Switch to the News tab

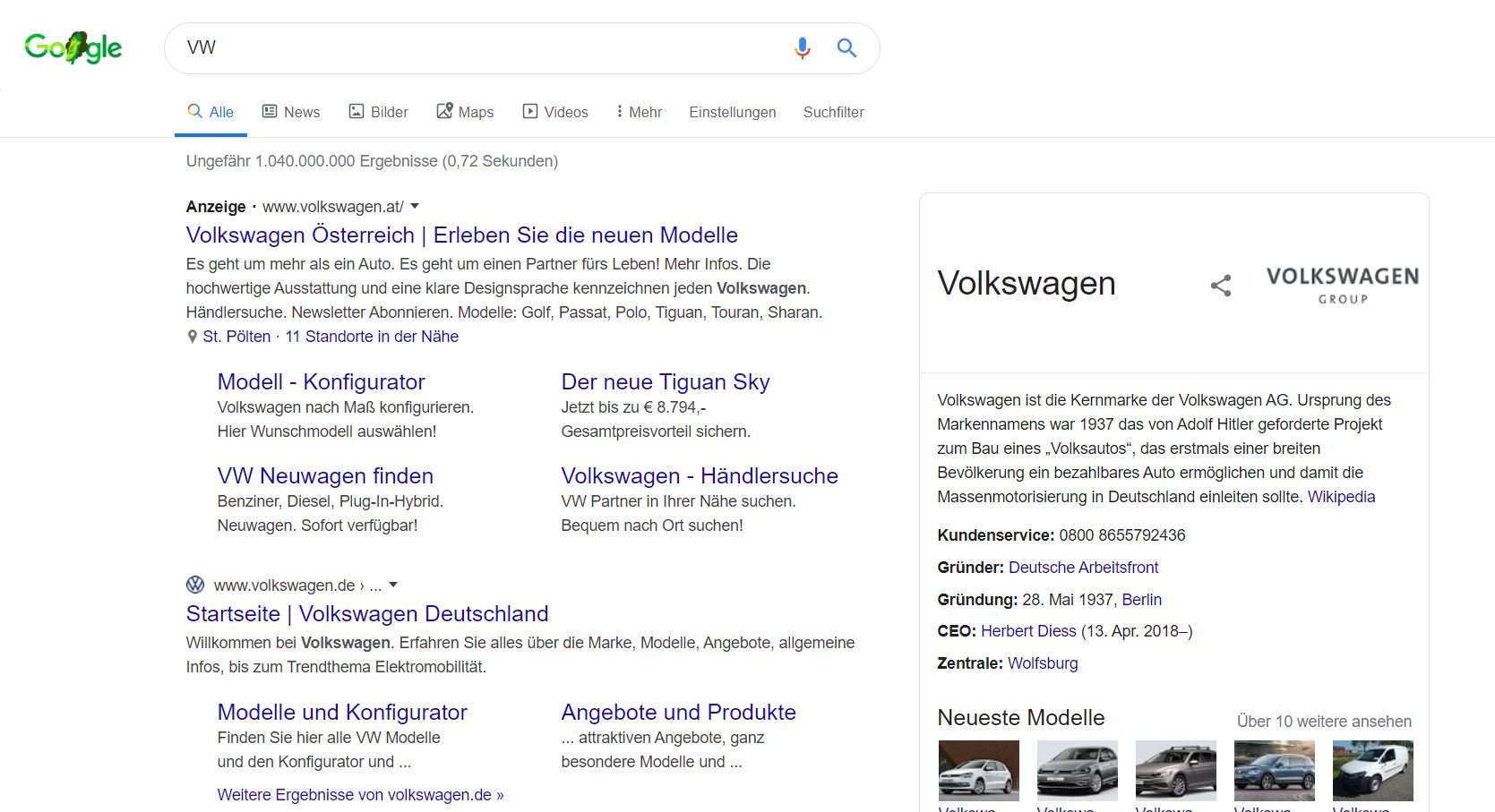coord(291,112)
